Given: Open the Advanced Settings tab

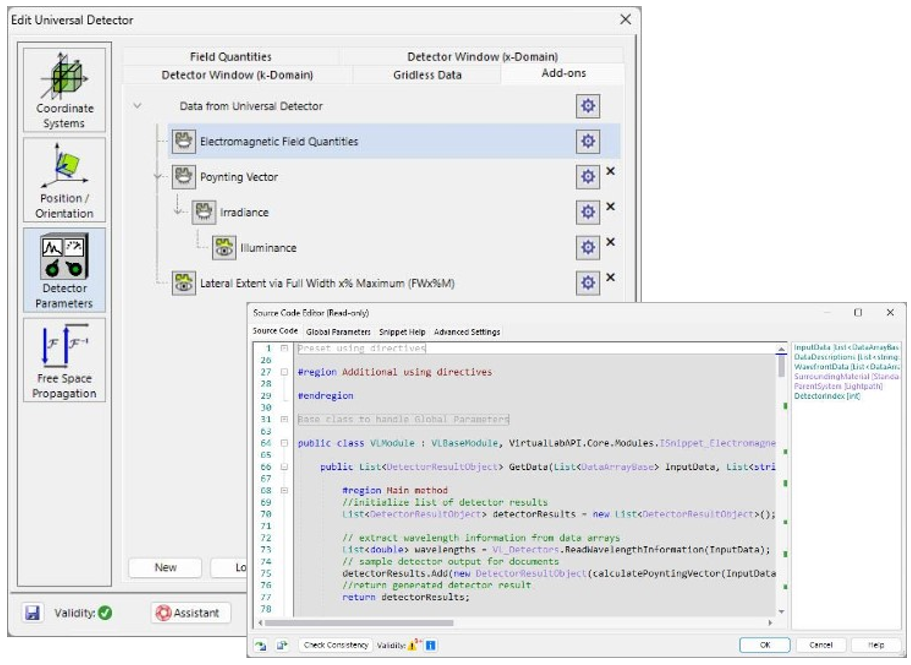Looking at the screenshot, I should (467, 332).
